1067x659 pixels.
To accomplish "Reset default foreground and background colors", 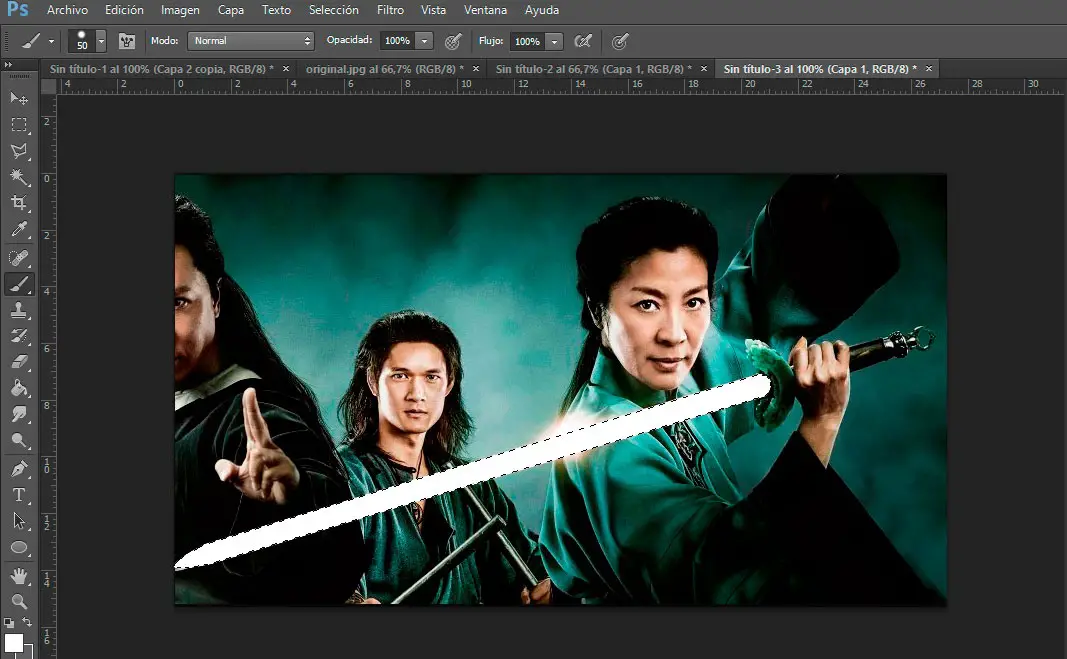I will (9, 622).
